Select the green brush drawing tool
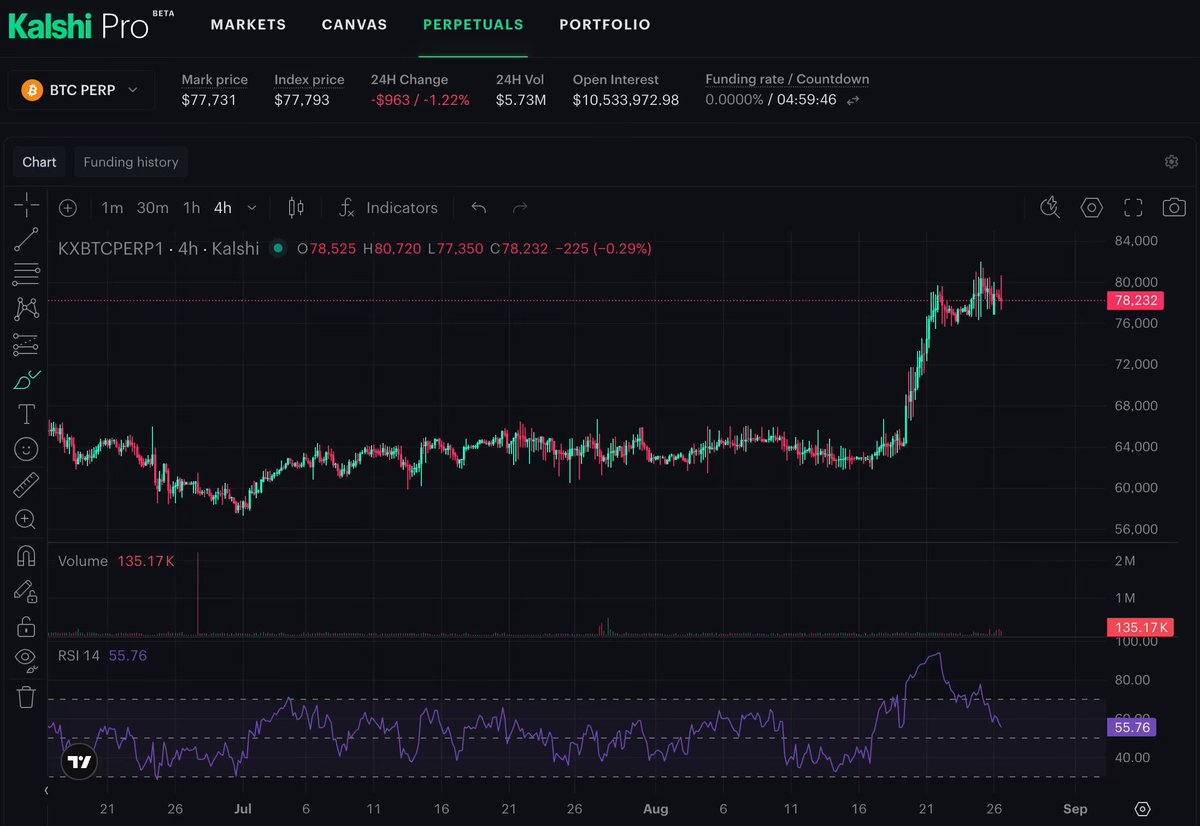The height and width of the screenshot is (826, 1200). (x=27, y=380)
